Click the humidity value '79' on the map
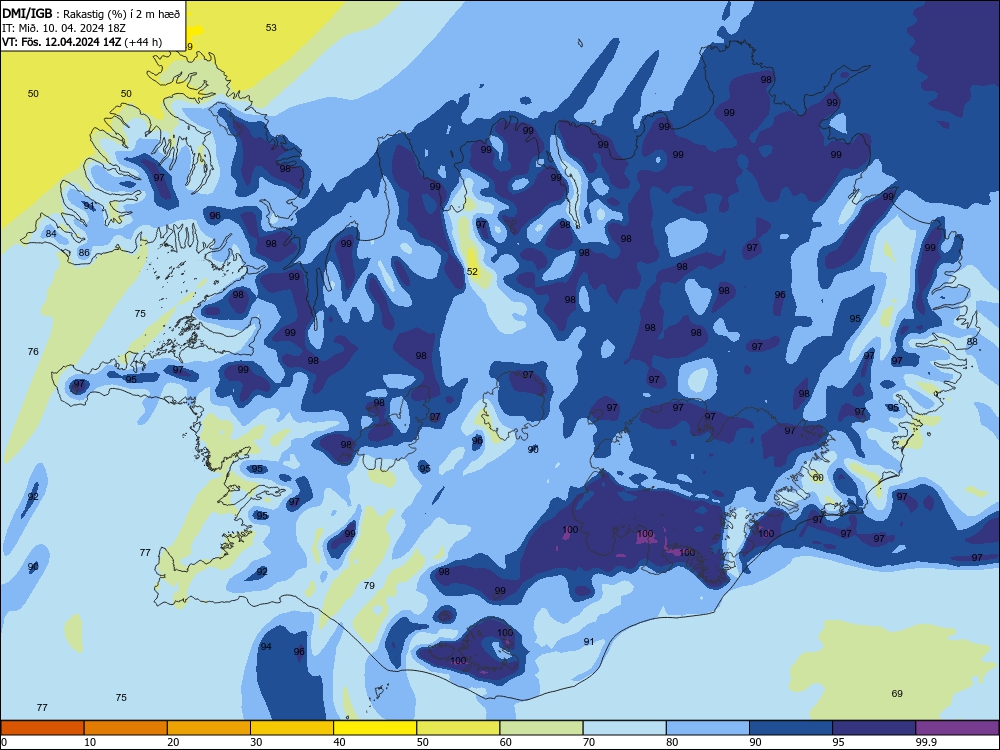Screen dimensions: 1000x750 pos(369,585)
